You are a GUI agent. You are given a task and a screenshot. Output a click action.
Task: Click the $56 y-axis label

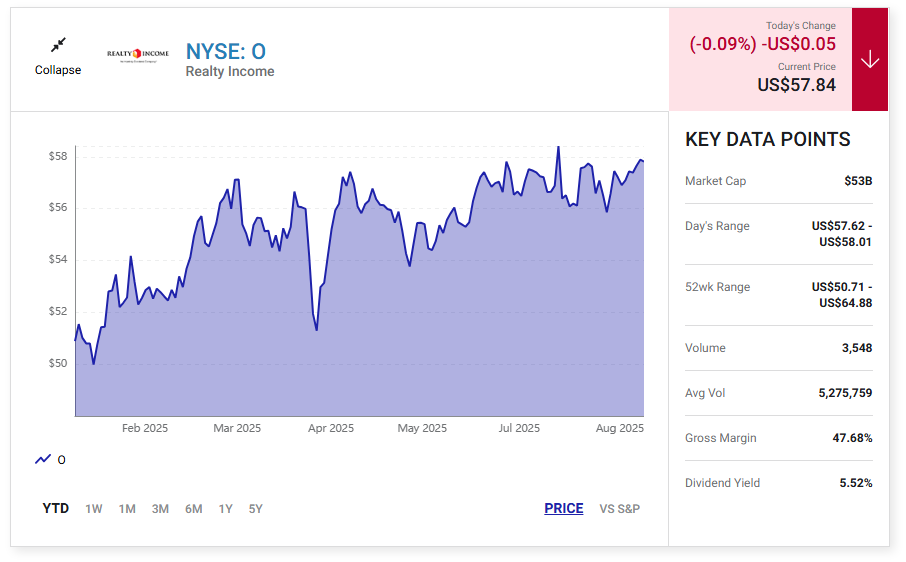58,207
